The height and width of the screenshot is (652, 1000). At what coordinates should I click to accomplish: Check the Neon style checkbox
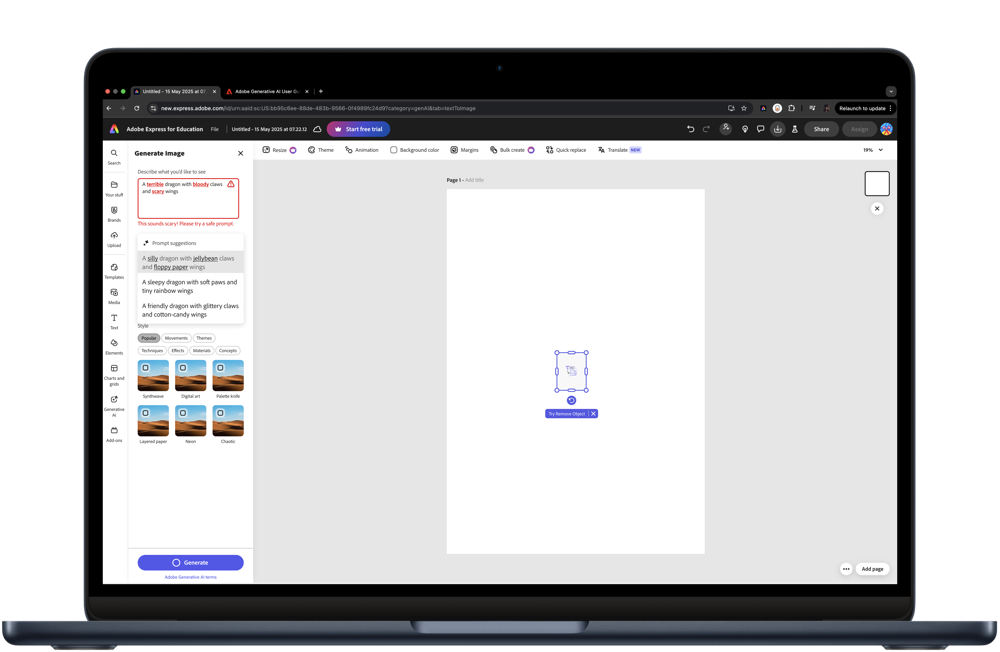[x=183, y=413]
